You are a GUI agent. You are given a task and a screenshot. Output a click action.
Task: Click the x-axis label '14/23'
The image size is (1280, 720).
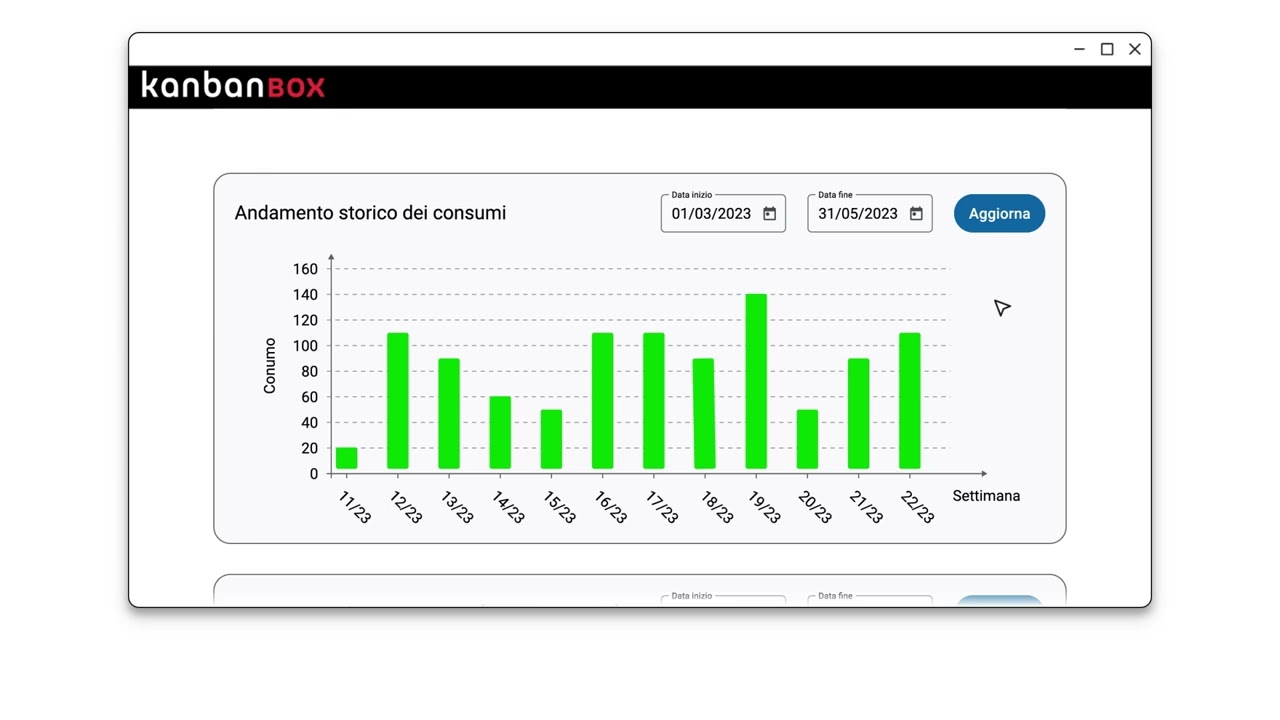tap(508, 508)
